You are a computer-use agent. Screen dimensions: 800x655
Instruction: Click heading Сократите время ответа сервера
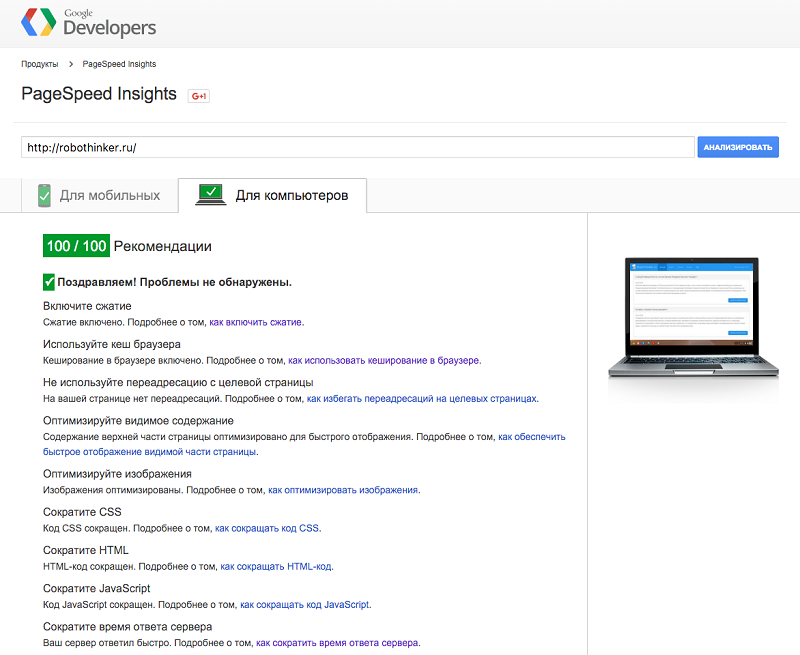[128, 627]
